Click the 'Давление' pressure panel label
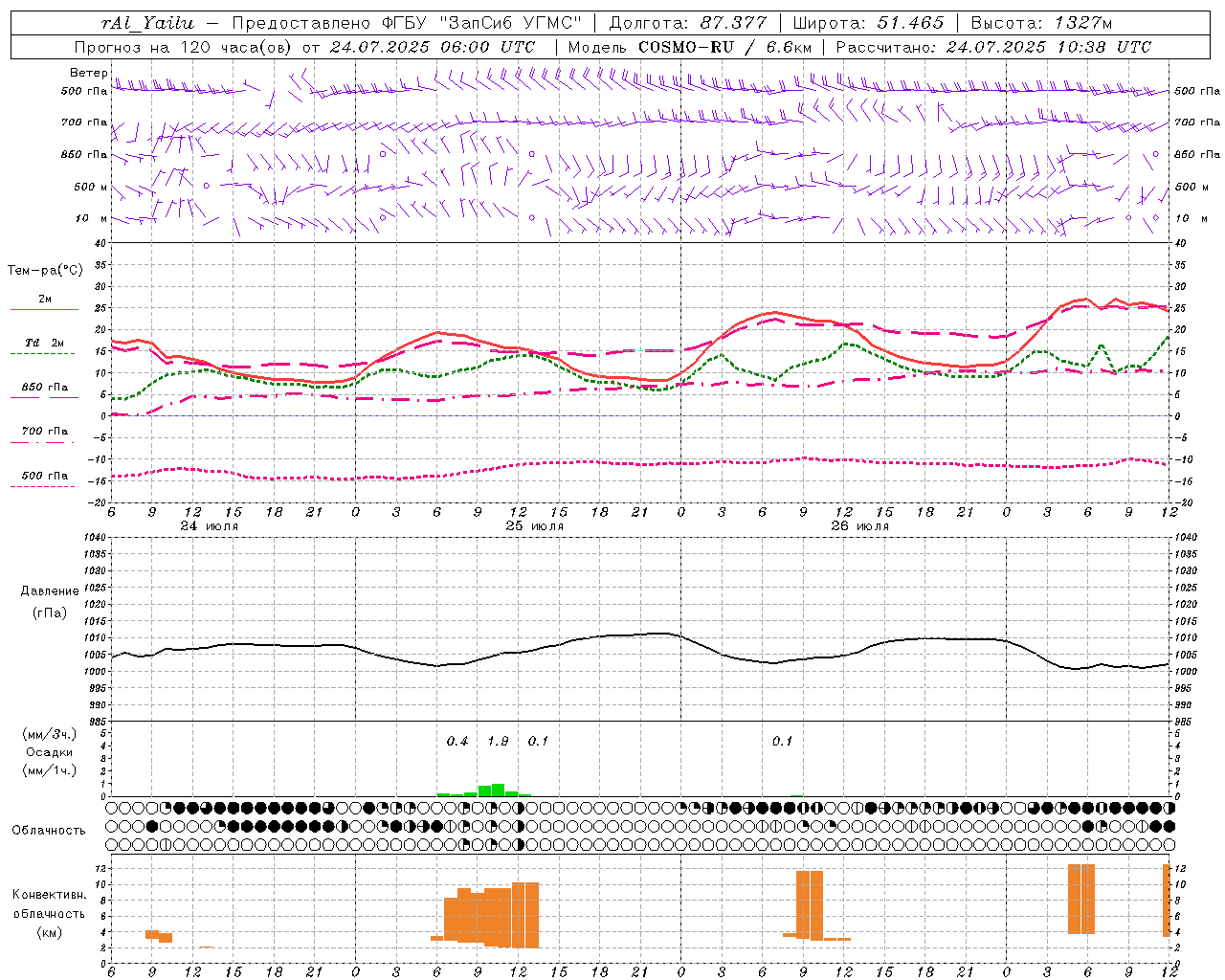This screenshot has width=1225, height=980. (50, 591)
